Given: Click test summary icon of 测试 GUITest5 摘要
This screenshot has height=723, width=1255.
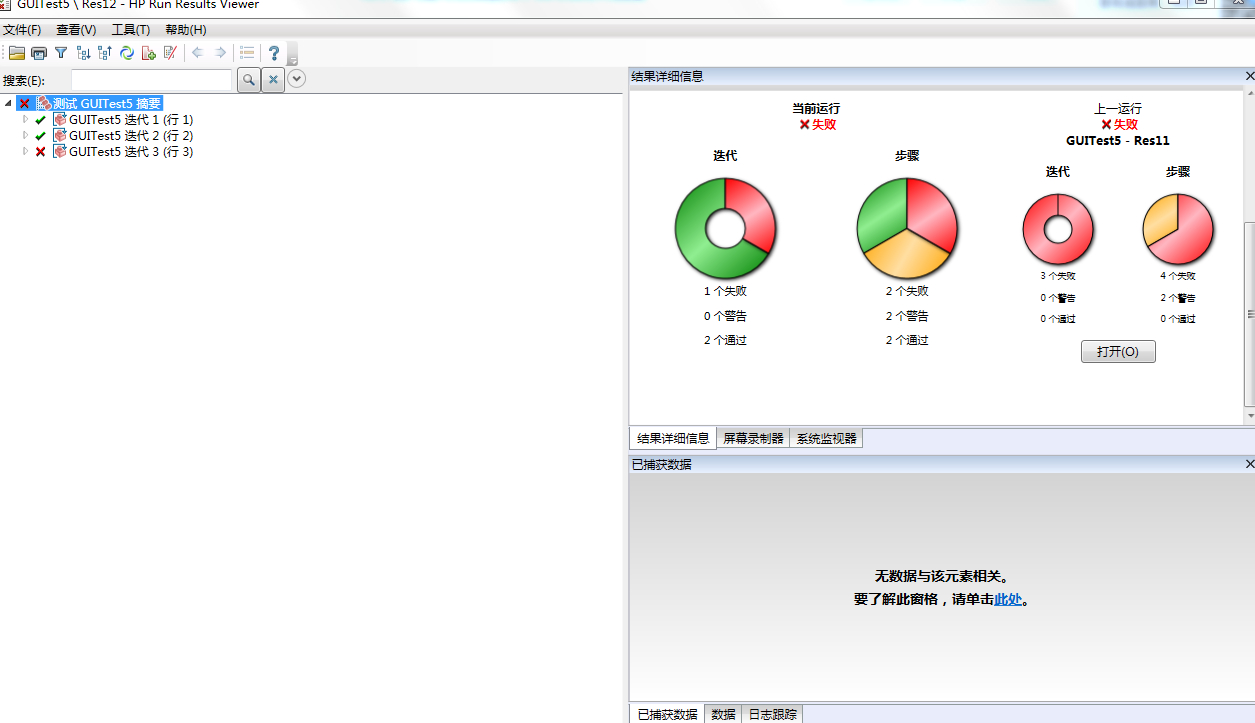Looking at the screenshot, I should (x=44, y=104).
